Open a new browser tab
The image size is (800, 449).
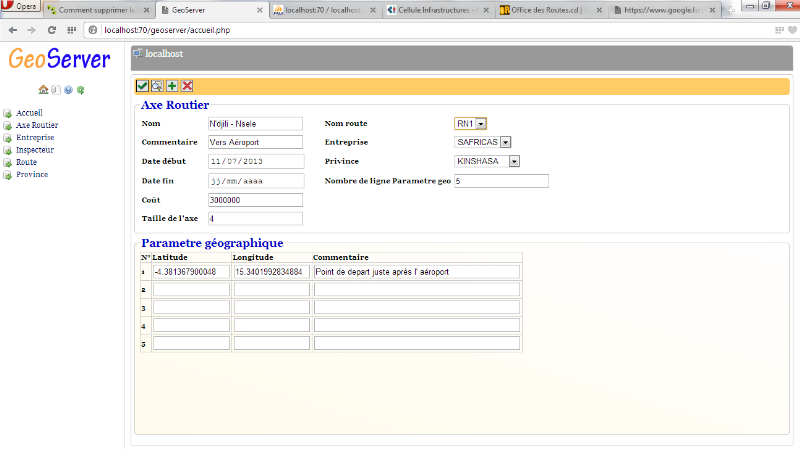(x=731, y=10)
